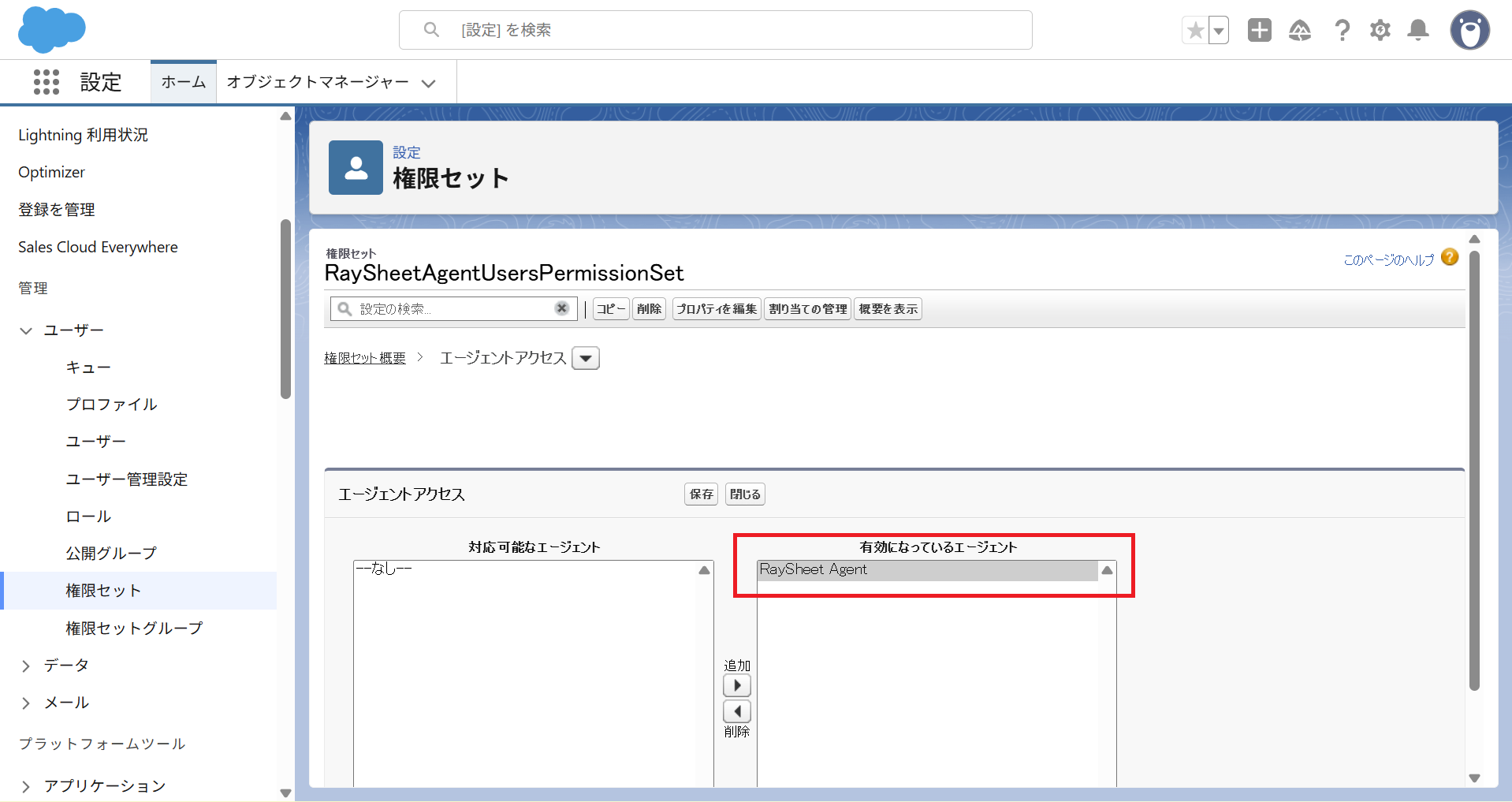Click the remove arrow button for agents

736,711
